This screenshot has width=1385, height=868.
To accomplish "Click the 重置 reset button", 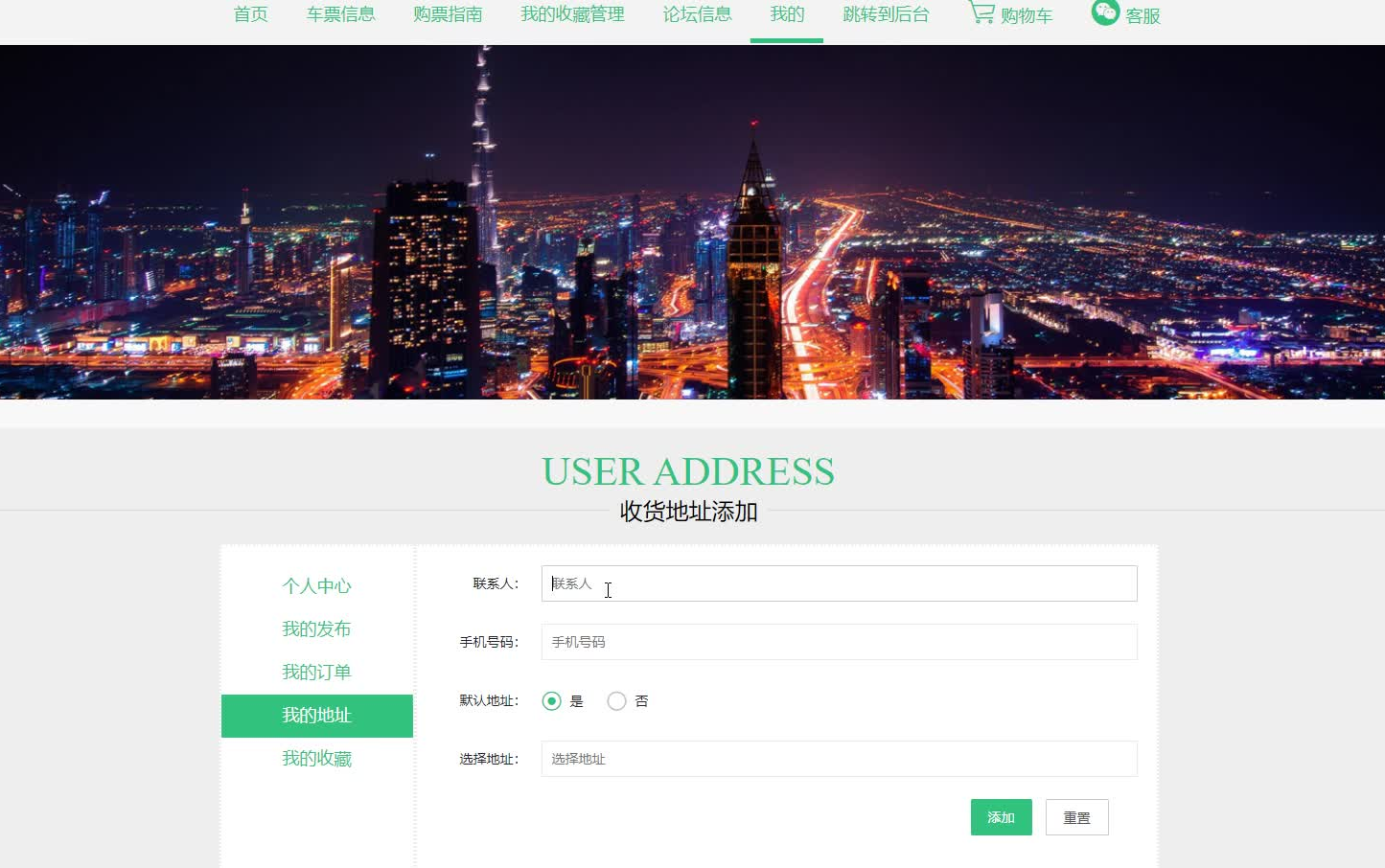I will coord(1076,816).
